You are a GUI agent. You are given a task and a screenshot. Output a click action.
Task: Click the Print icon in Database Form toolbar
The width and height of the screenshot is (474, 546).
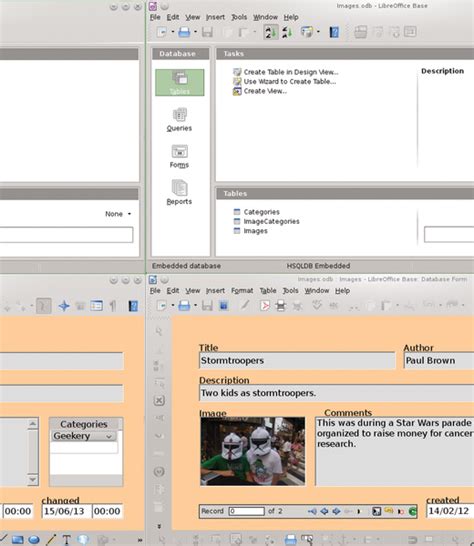(280, 306)
